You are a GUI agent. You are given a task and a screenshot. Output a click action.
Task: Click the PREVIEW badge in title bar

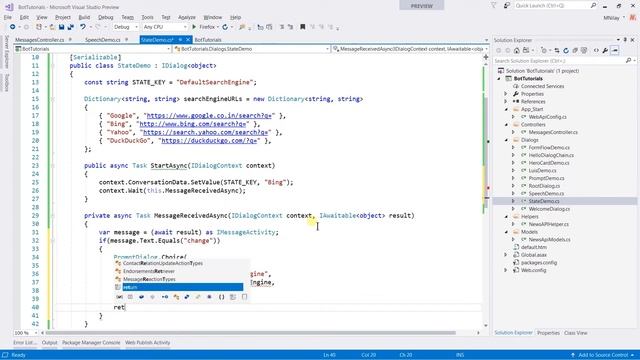[x=422, y=6]
